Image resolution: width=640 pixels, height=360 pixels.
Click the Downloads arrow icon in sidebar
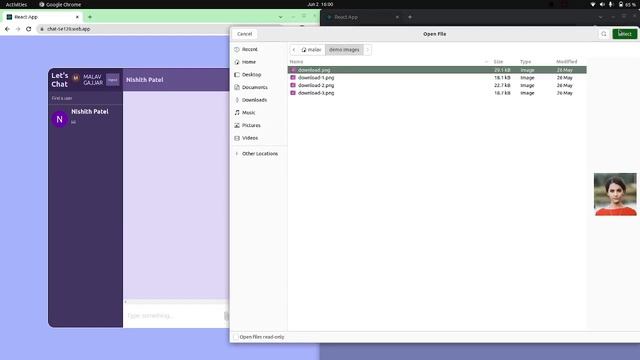(x=237, y=100)
